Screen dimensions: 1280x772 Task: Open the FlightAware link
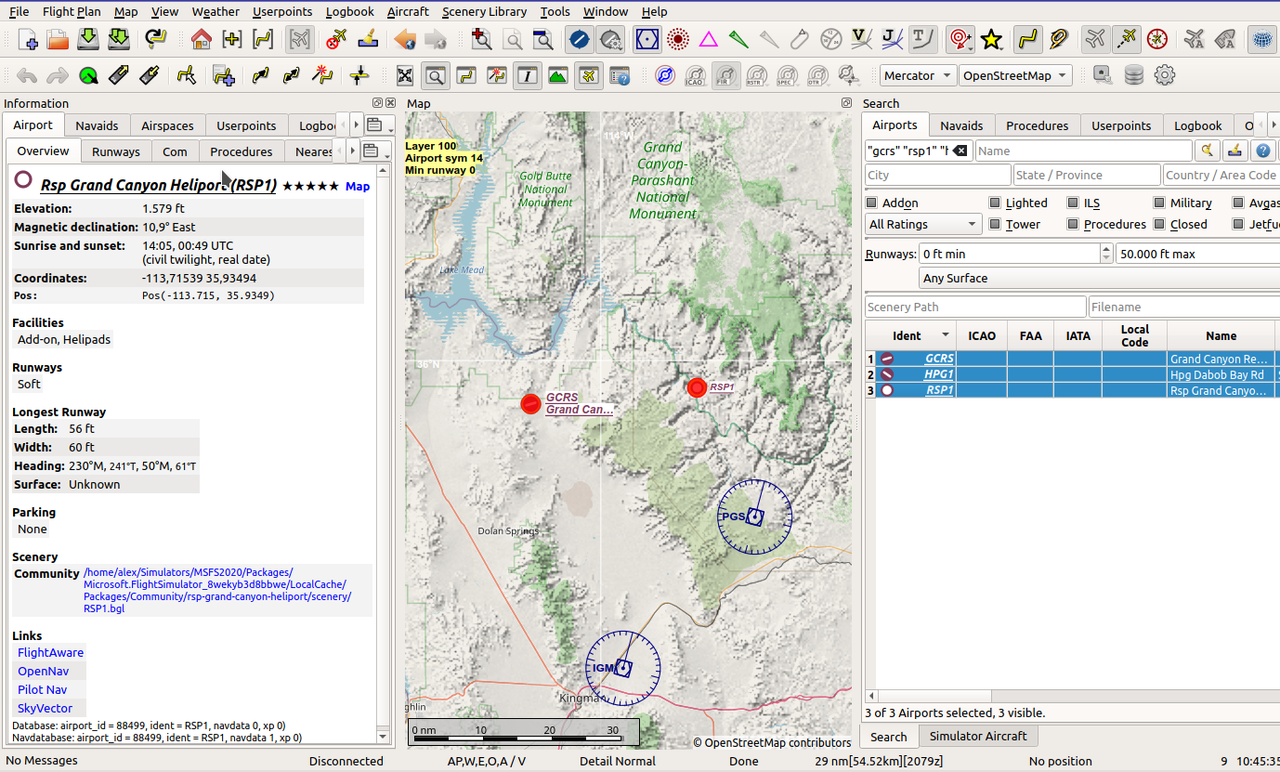tap(50, 653)
